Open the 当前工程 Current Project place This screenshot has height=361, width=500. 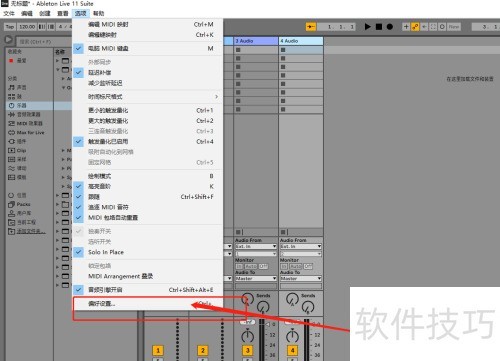[x=22, y=222]
